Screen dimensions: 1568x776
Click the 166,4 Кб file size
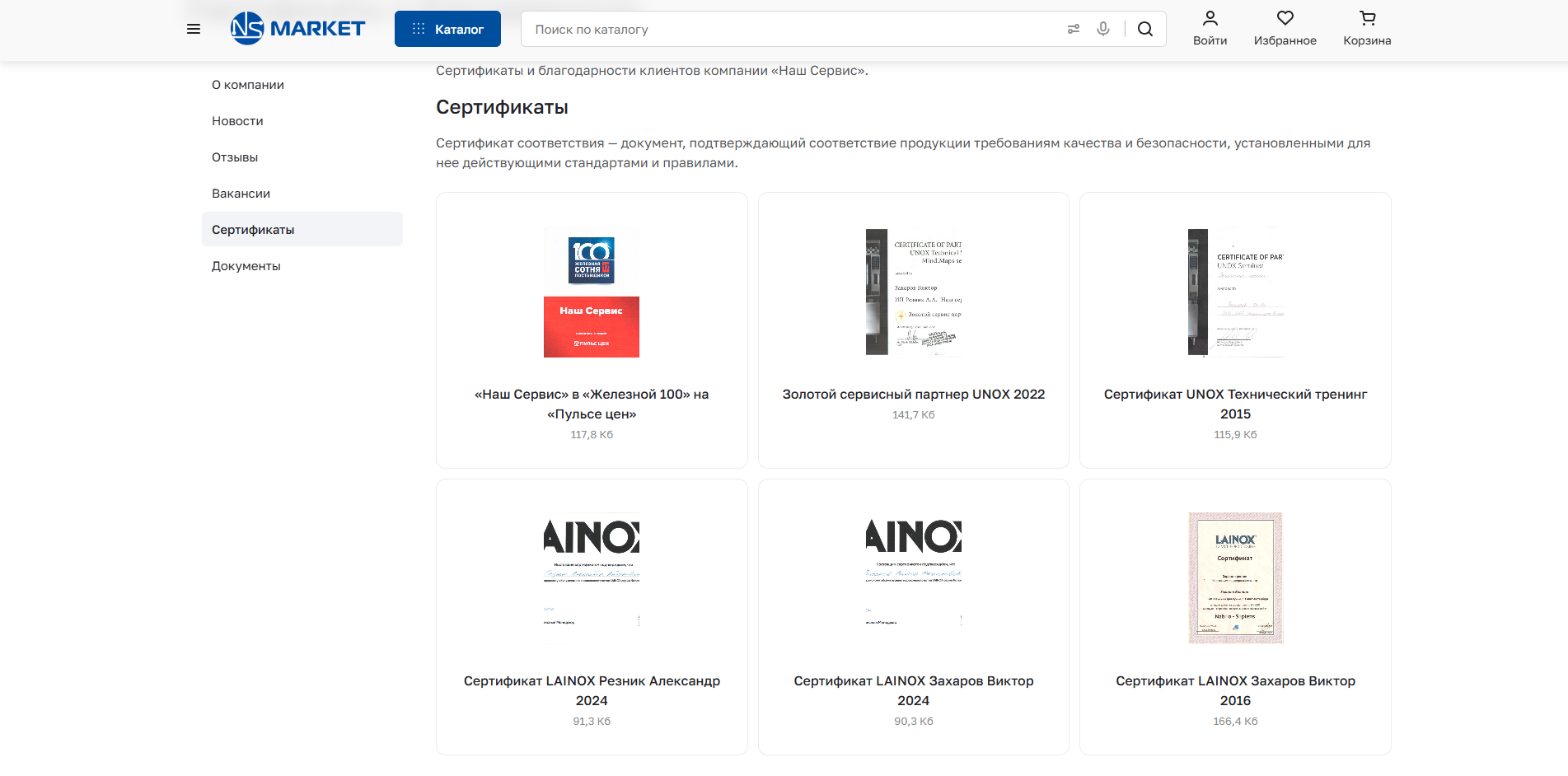pos(1236,722)
